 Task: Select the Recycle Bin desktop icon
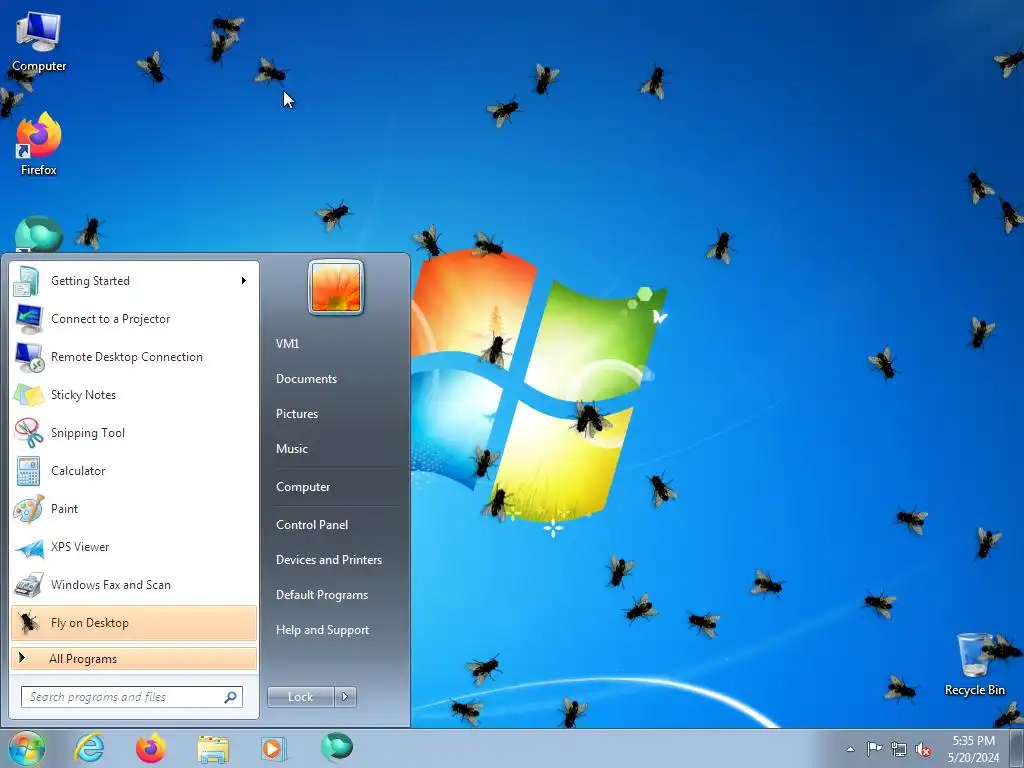[x=974, y=665]
